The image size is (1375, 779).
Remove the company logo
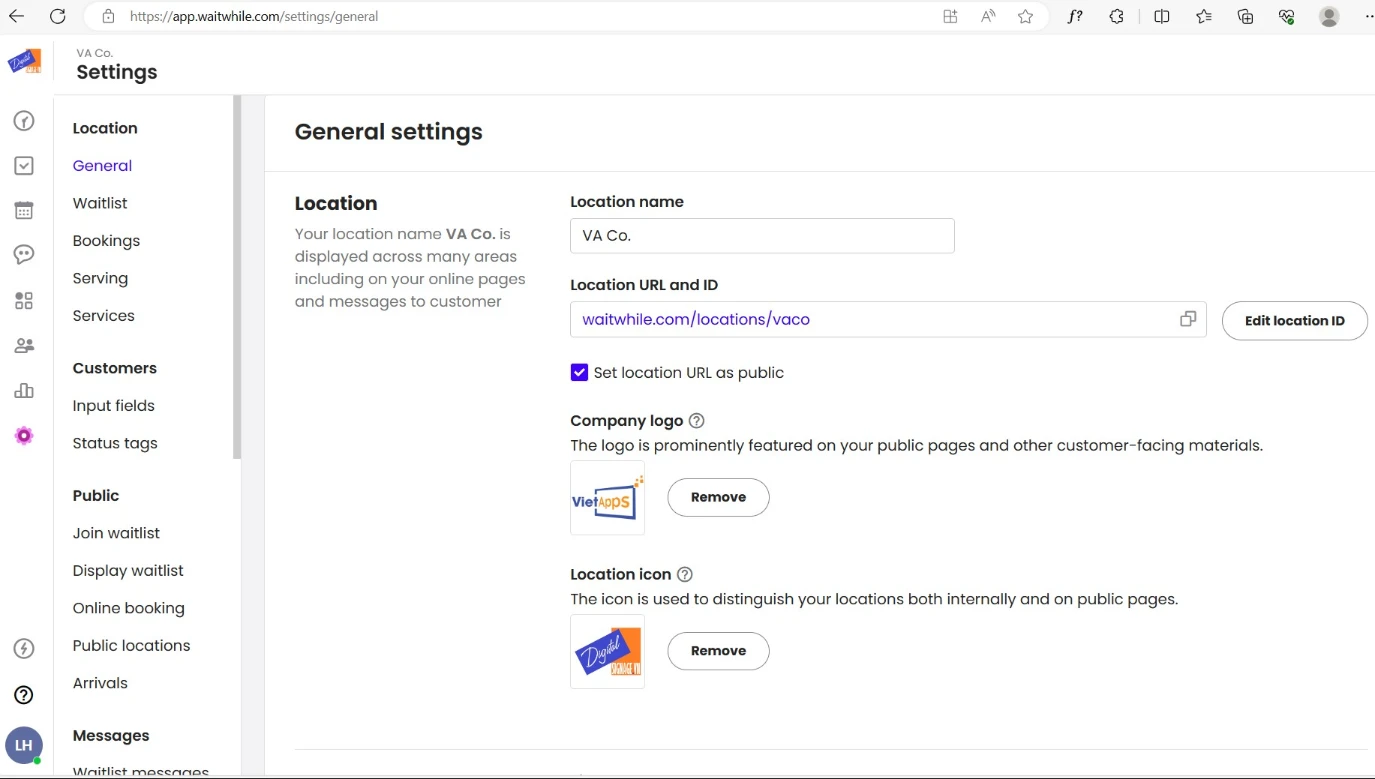point(718,497)
